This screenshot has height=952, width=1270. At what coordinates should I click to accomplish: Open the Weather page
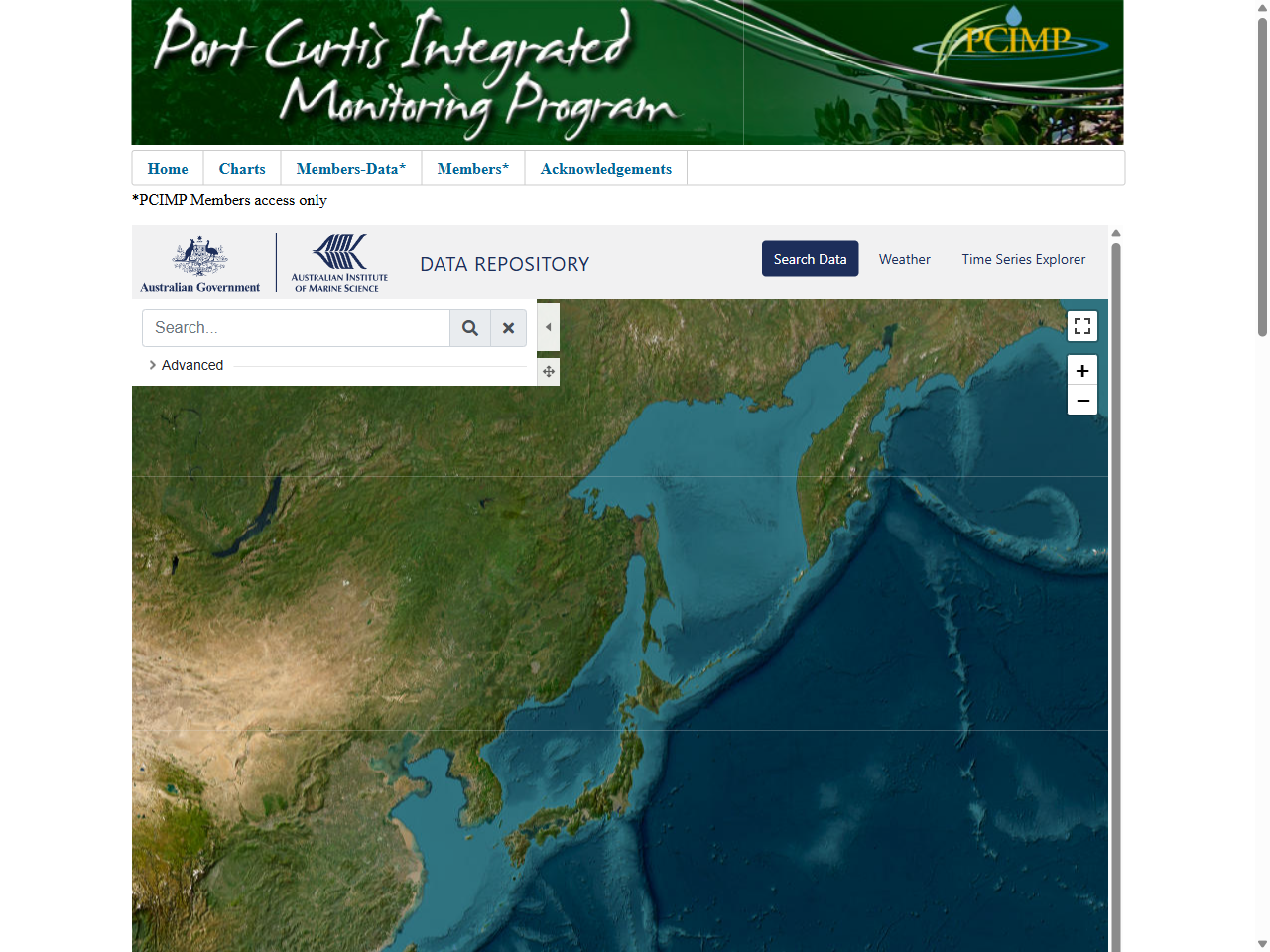[904, 259]
